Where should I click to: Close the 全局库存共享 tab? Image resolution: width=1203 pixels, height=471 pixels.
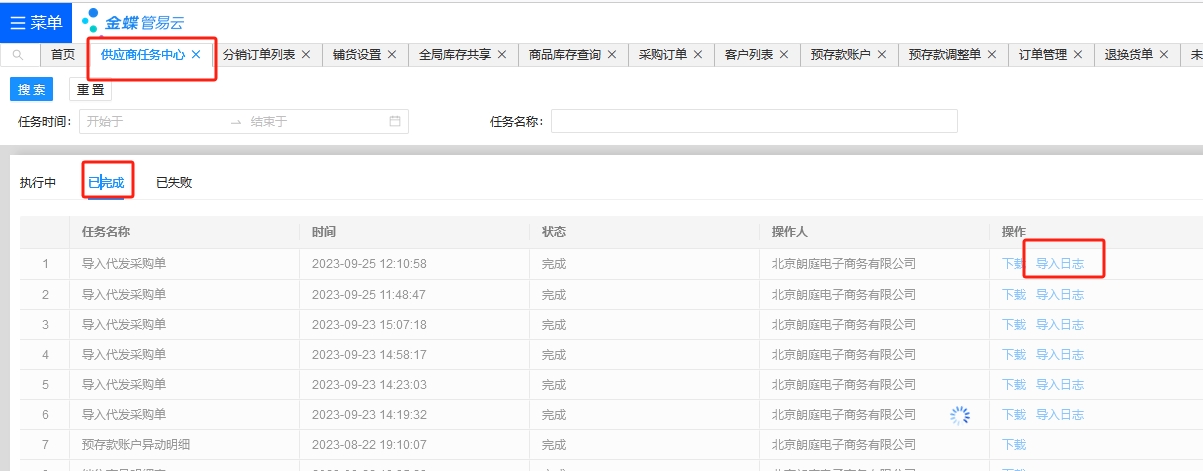502,55
